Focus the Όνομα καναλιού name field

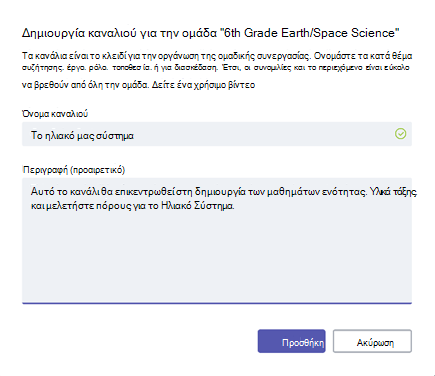[217, 134]
